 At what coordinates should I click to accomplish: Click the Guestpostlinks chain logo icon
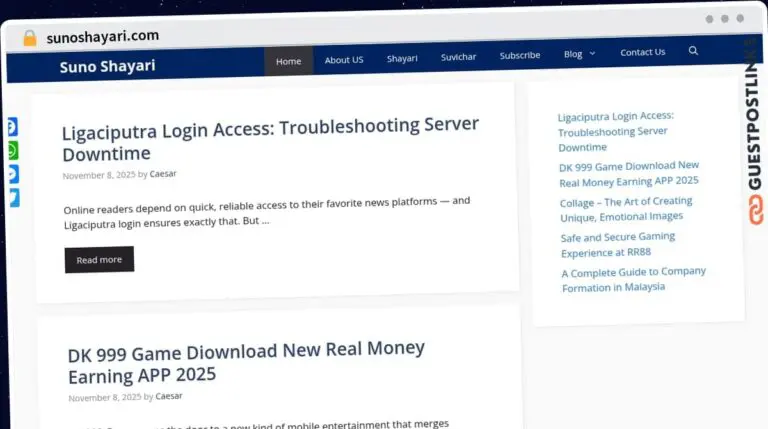pos(755,209)
